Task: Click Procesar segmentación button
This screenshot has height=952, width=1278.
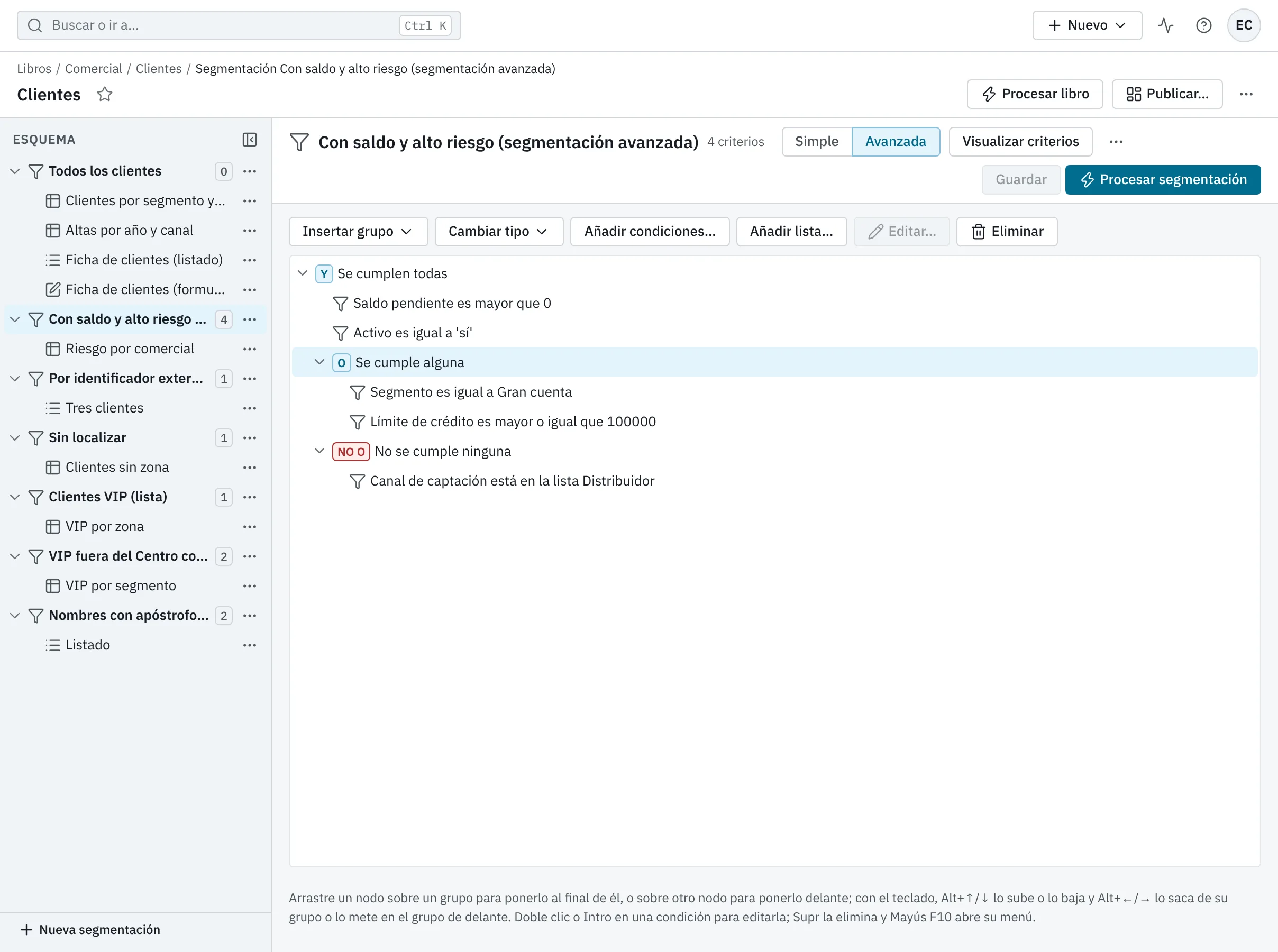Action: (1162, 180)
